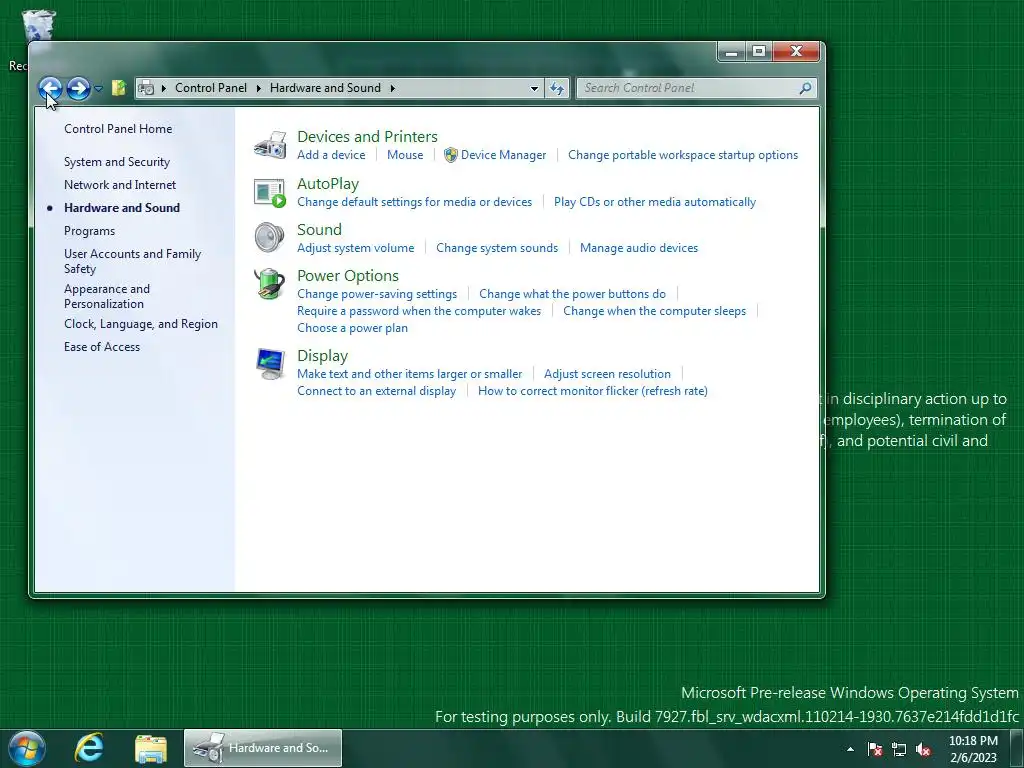Open the address bar history dropdown
The width and height of the screenshot is (1024, 768).
pyautogui.click(x=534, y=88)
